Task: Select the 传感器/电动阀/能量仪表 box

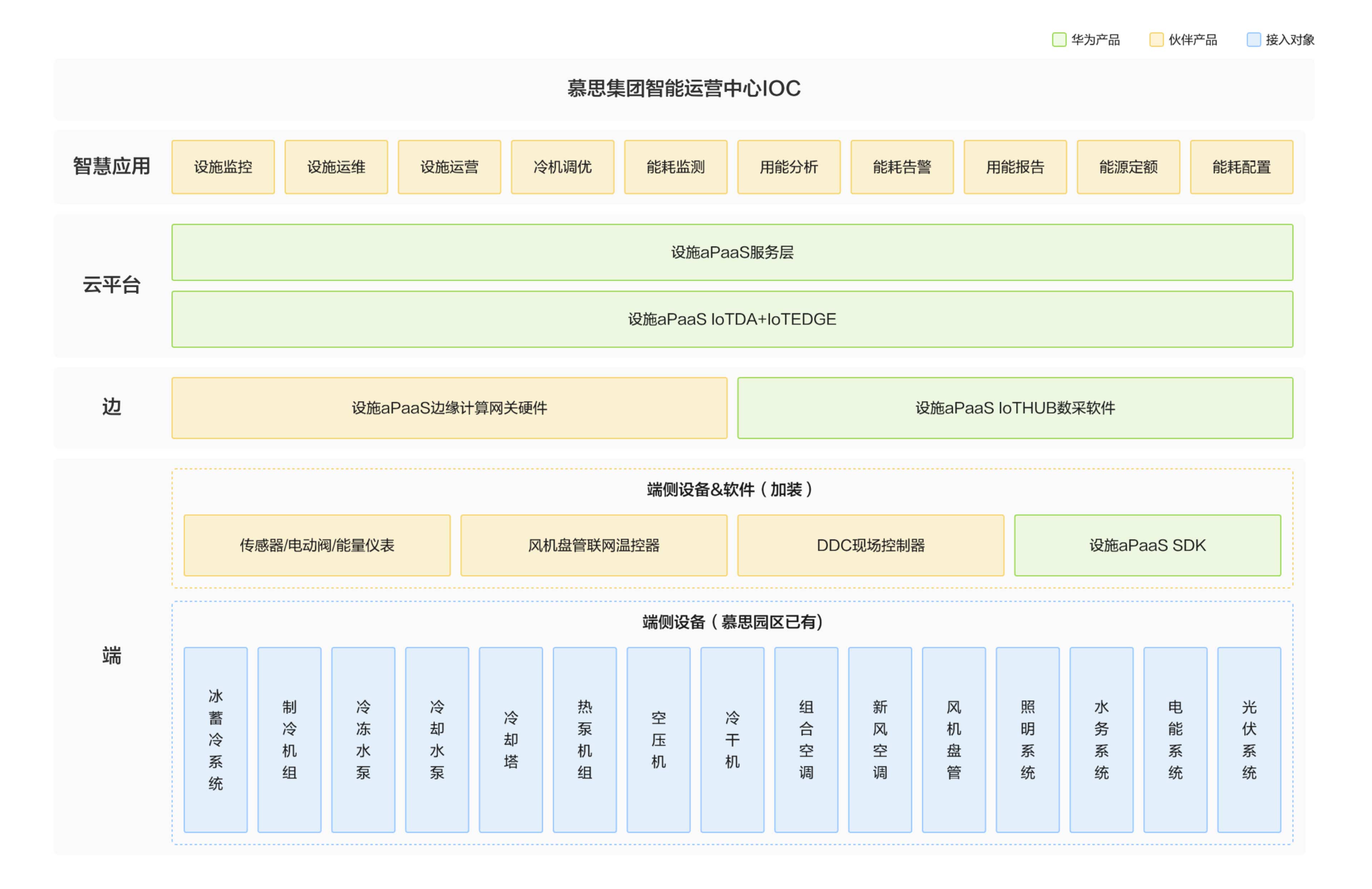Action: coord(317,546)
